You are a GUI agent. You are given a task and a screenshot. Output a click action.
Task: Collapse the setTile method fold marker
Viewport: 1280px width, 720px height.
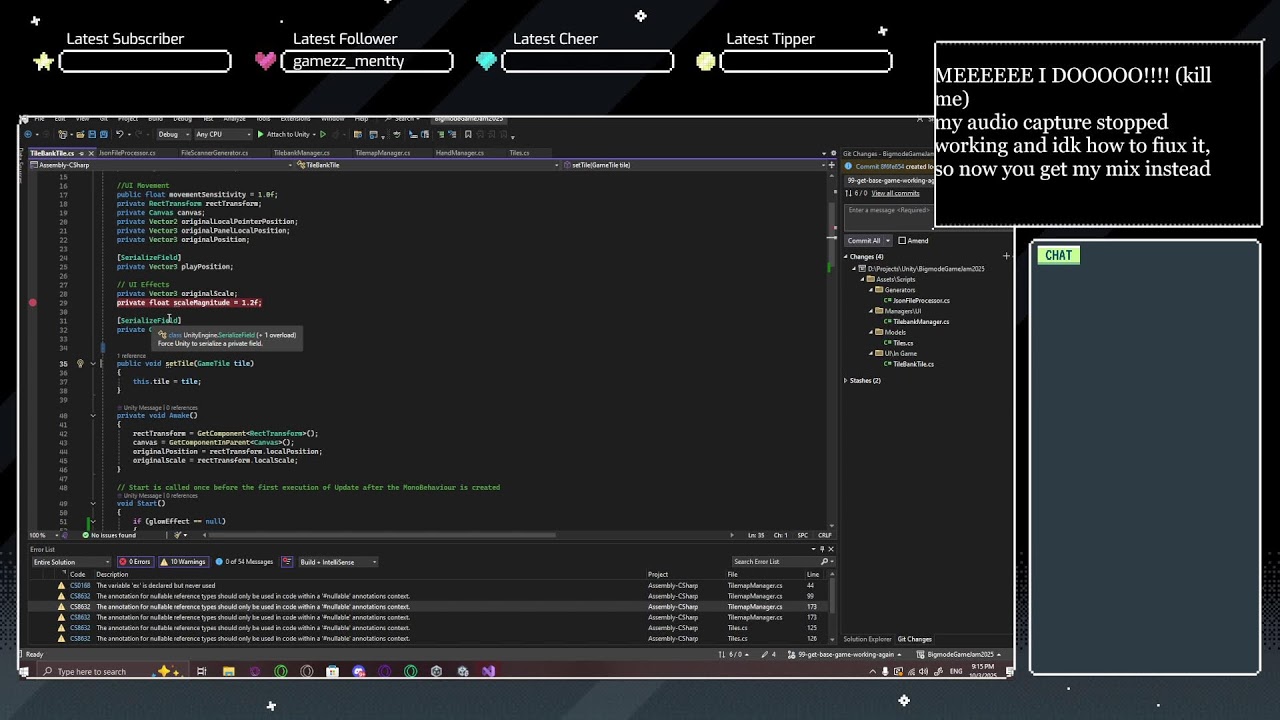coord(93,364)
